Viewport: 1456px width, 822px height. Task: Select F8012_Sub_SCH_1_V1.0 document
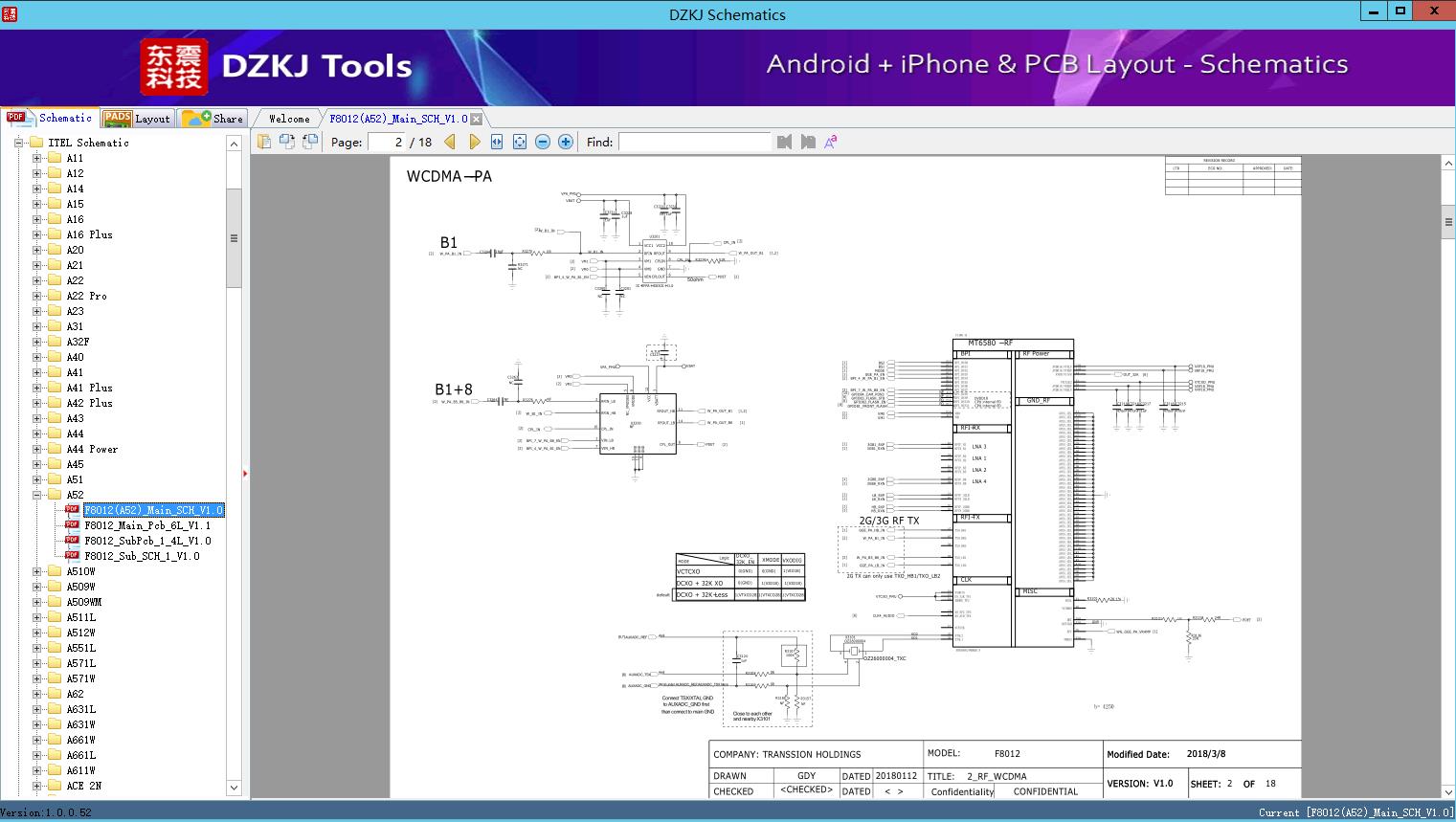[142, 556]
